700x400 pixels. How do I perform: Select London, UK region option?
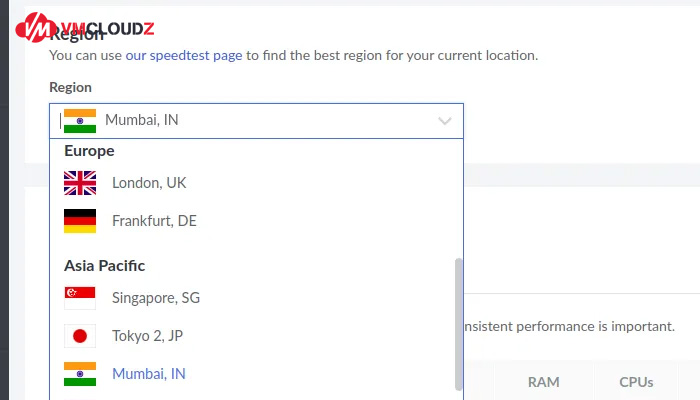tap(149, 183)
